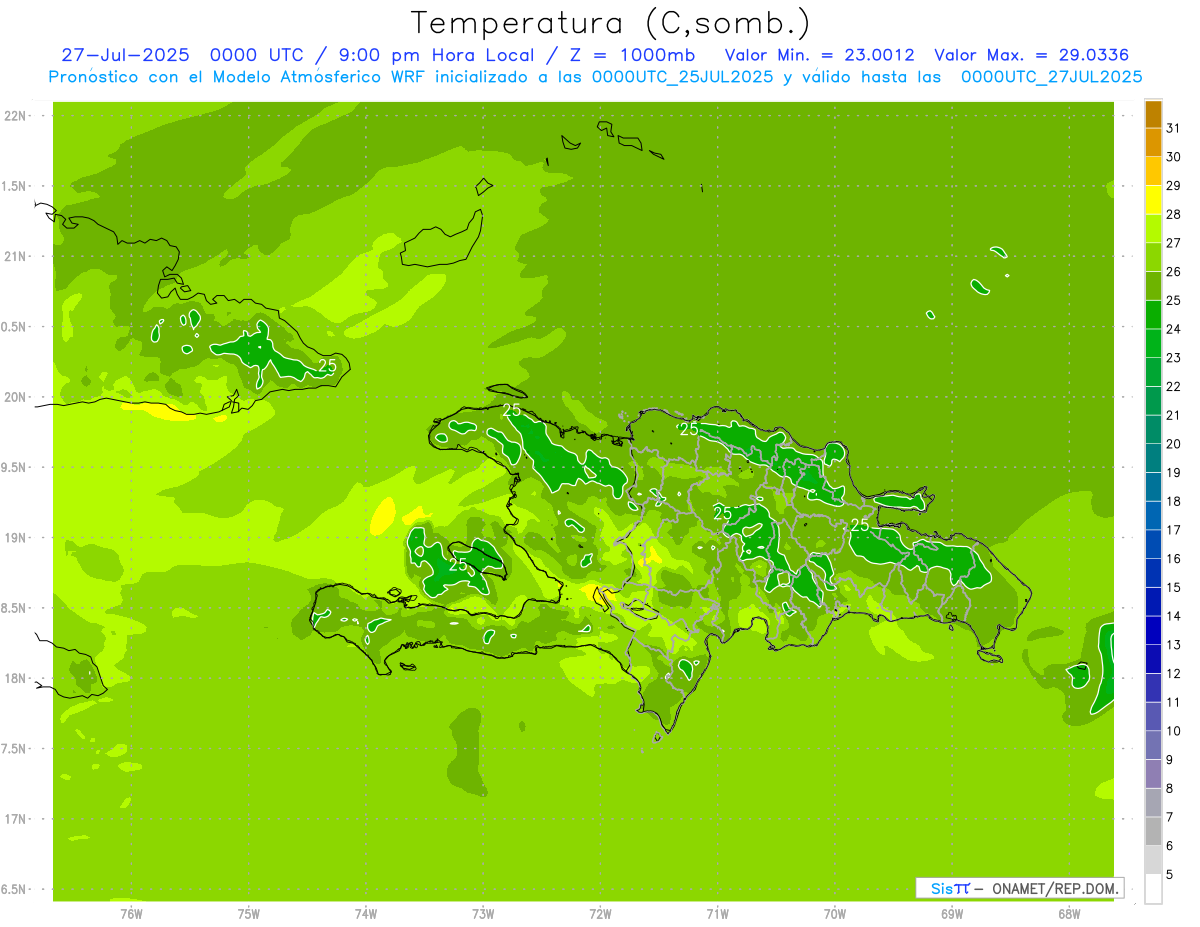The image size is (1200, 927).
Task: Click the latitude label "22N"
Action: click(x=15, y=115)
